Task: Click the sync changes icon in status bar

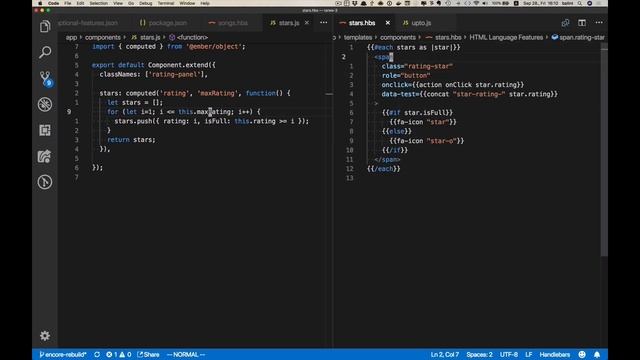Action: pos(97,355)
